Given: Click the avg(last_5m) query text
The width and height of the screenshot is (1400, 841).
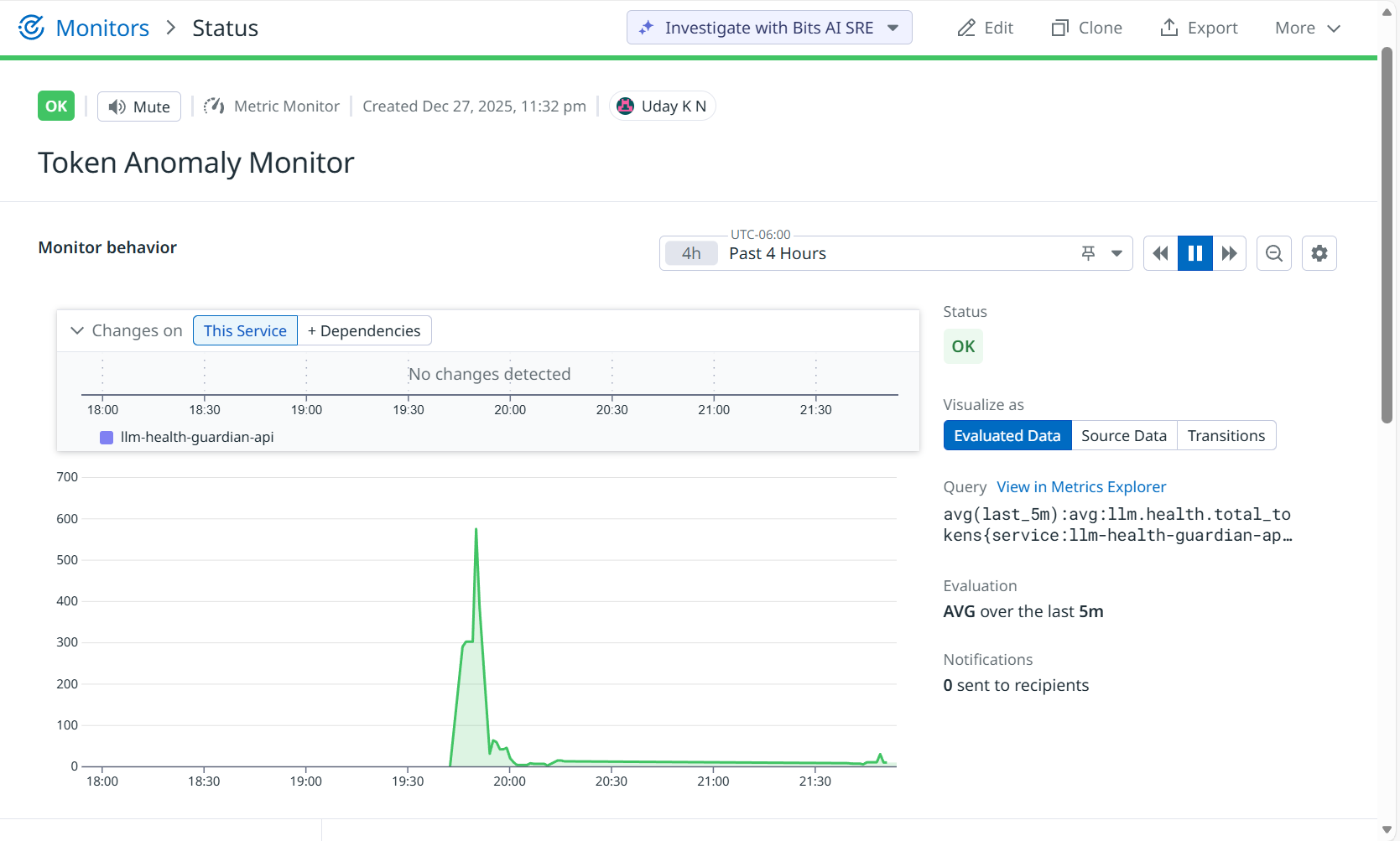Looking at the screenshot, I should tap(1117, 525).
